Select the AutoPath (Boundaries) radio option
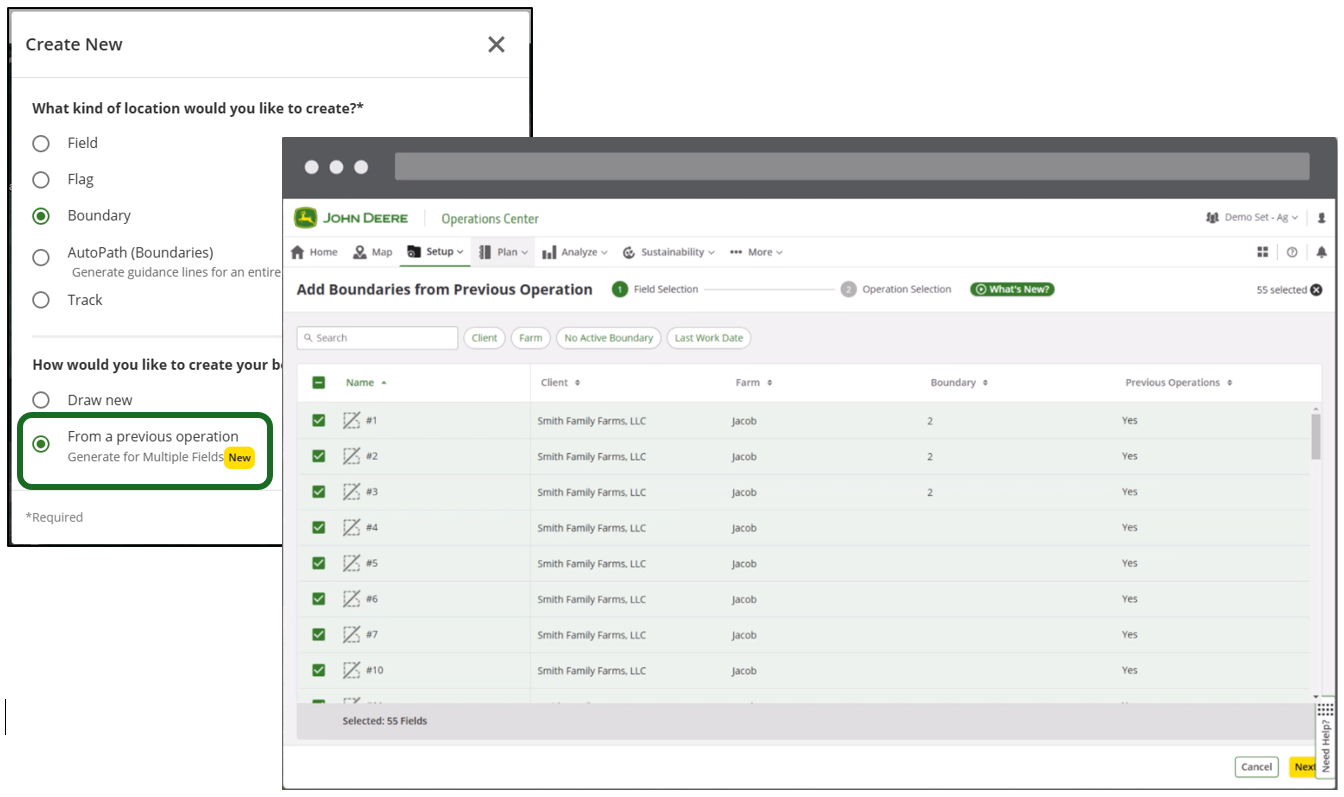Viewport: 1344px width, 797px height. tap(41, 257)
